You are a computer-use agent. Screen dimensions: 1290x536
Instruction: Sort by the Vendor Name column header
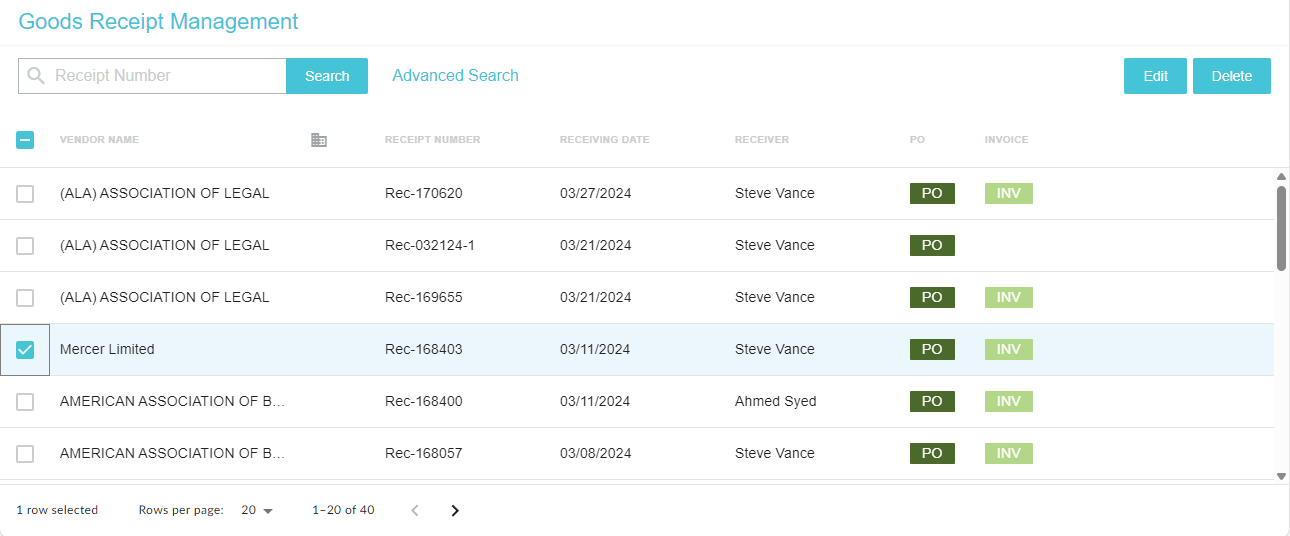[x=99, y=140]
